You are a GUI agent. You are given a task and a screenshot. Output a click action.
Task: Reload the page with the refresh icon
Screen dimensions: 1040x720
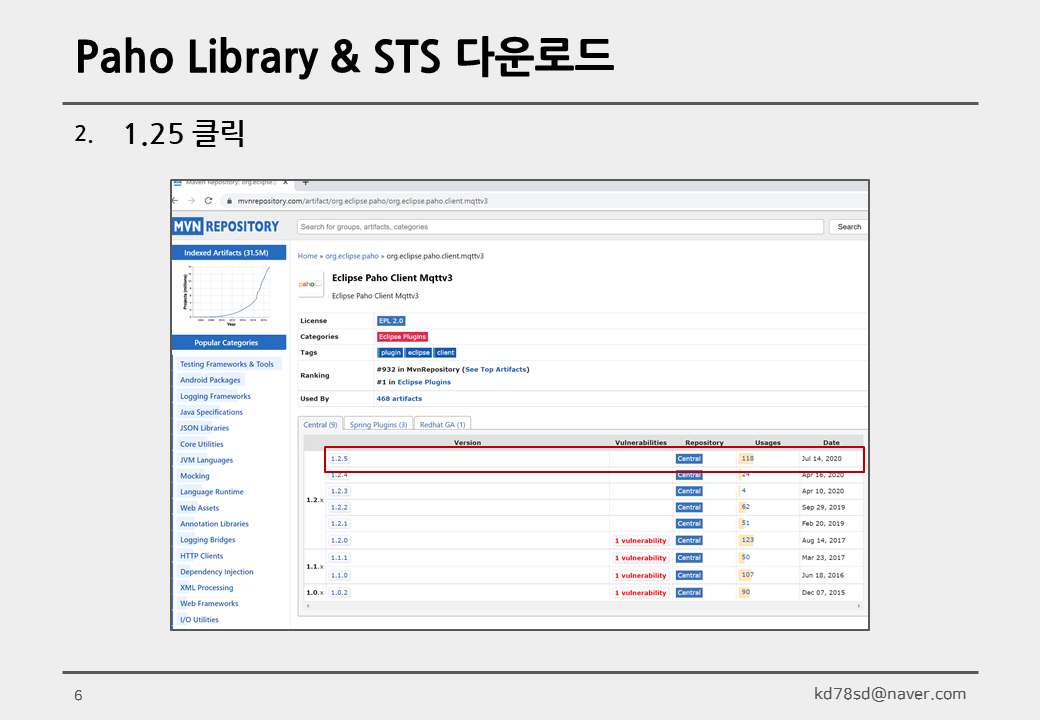[x=208, y=200]
